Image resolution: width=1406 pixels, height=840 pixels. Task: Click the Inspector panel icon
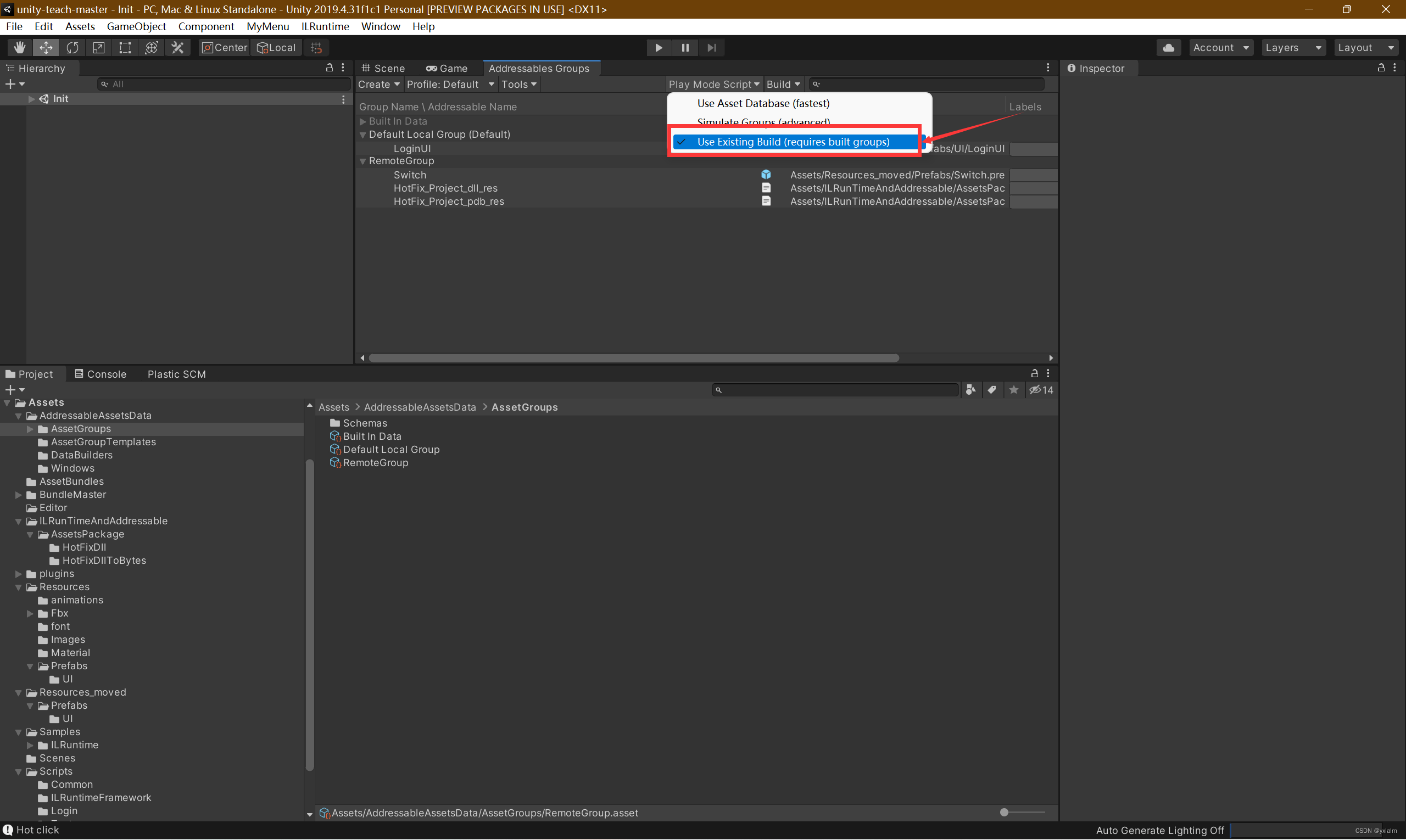[1073, 68]
